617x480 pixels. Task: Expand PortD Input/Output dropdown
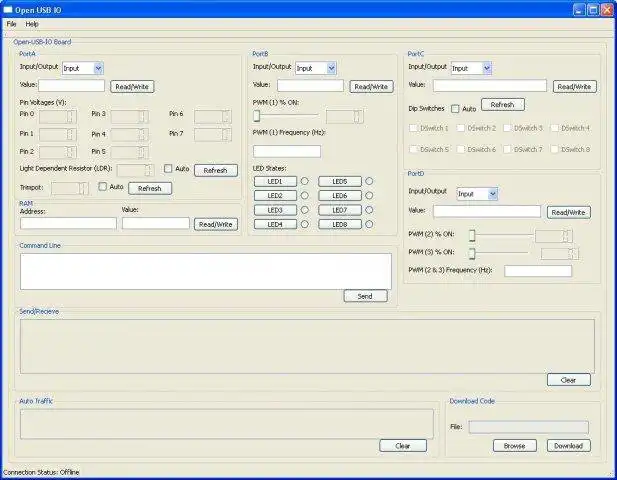point(493,194)
